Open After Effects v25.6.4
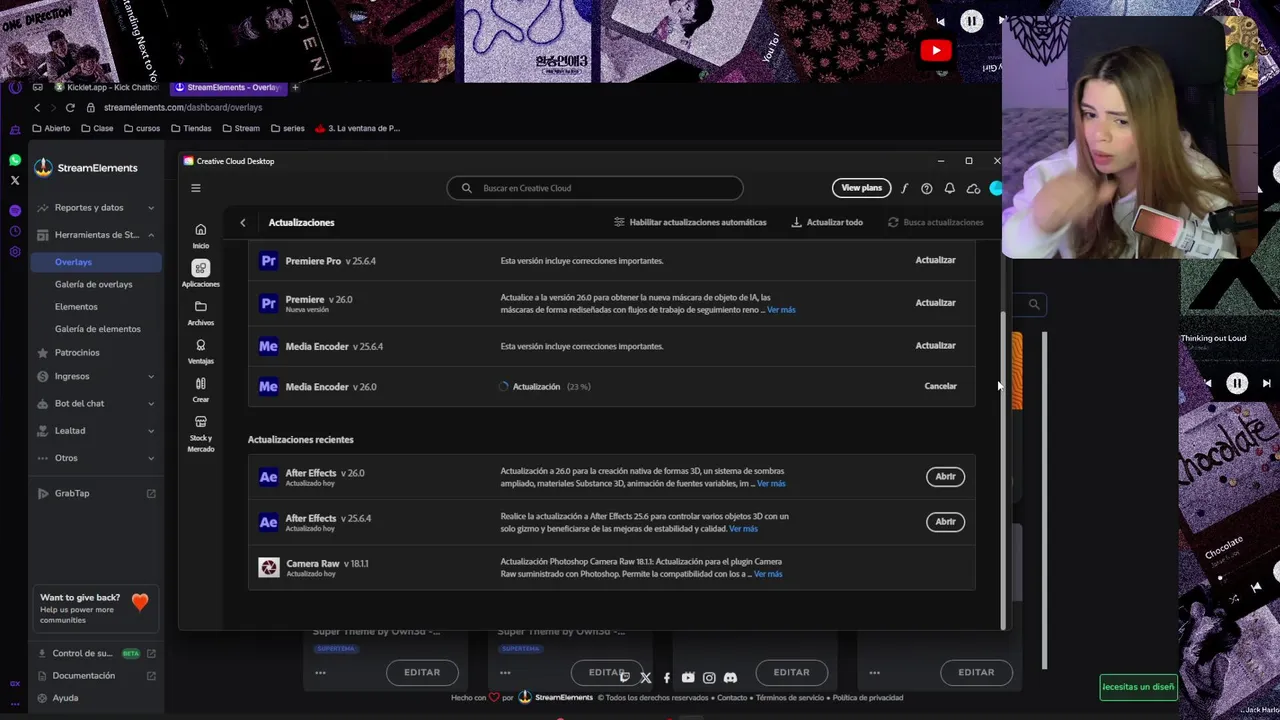This screenshot has width=1280, height=720. pyautogui.click(x=945, y=522)
